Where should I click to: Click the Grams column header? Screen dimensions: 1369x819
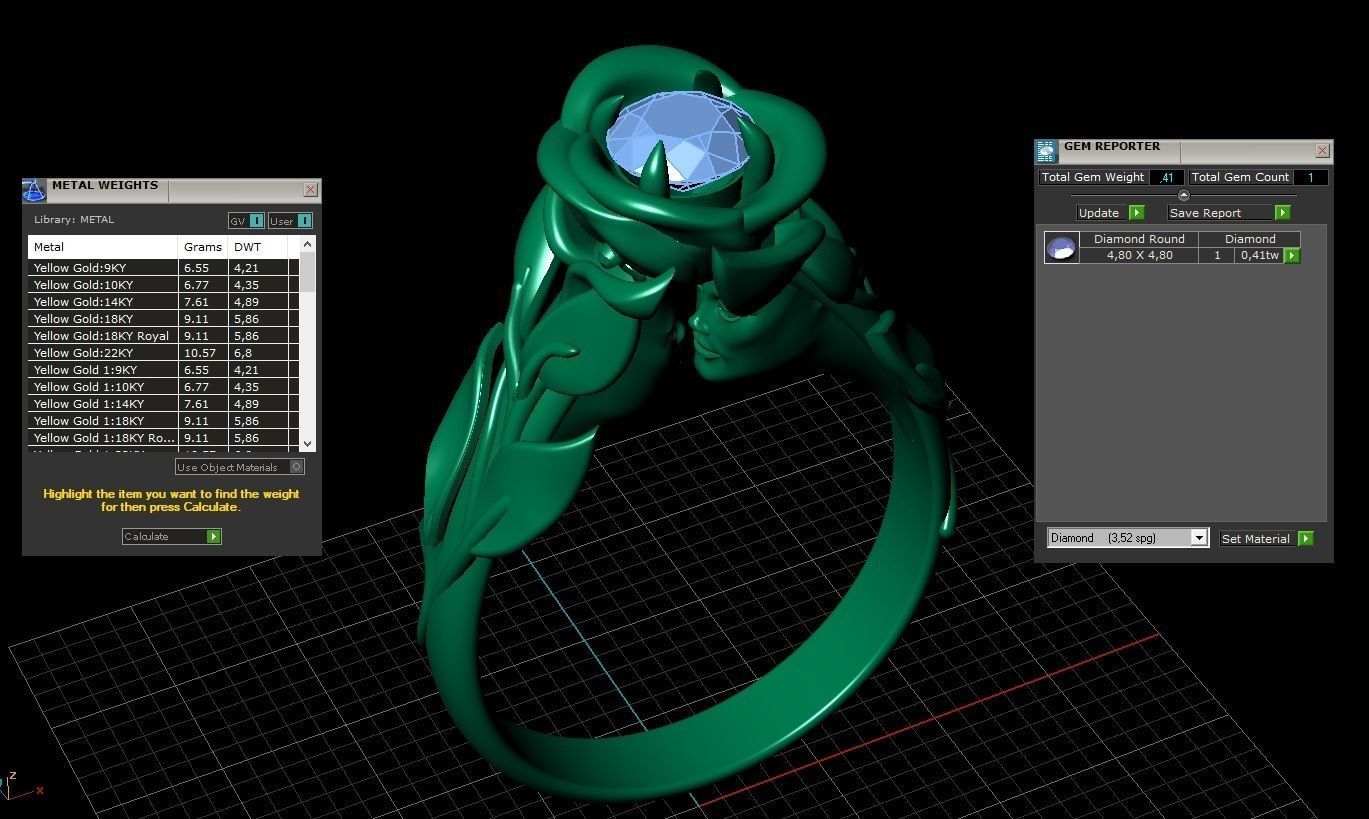pos(203,247)
